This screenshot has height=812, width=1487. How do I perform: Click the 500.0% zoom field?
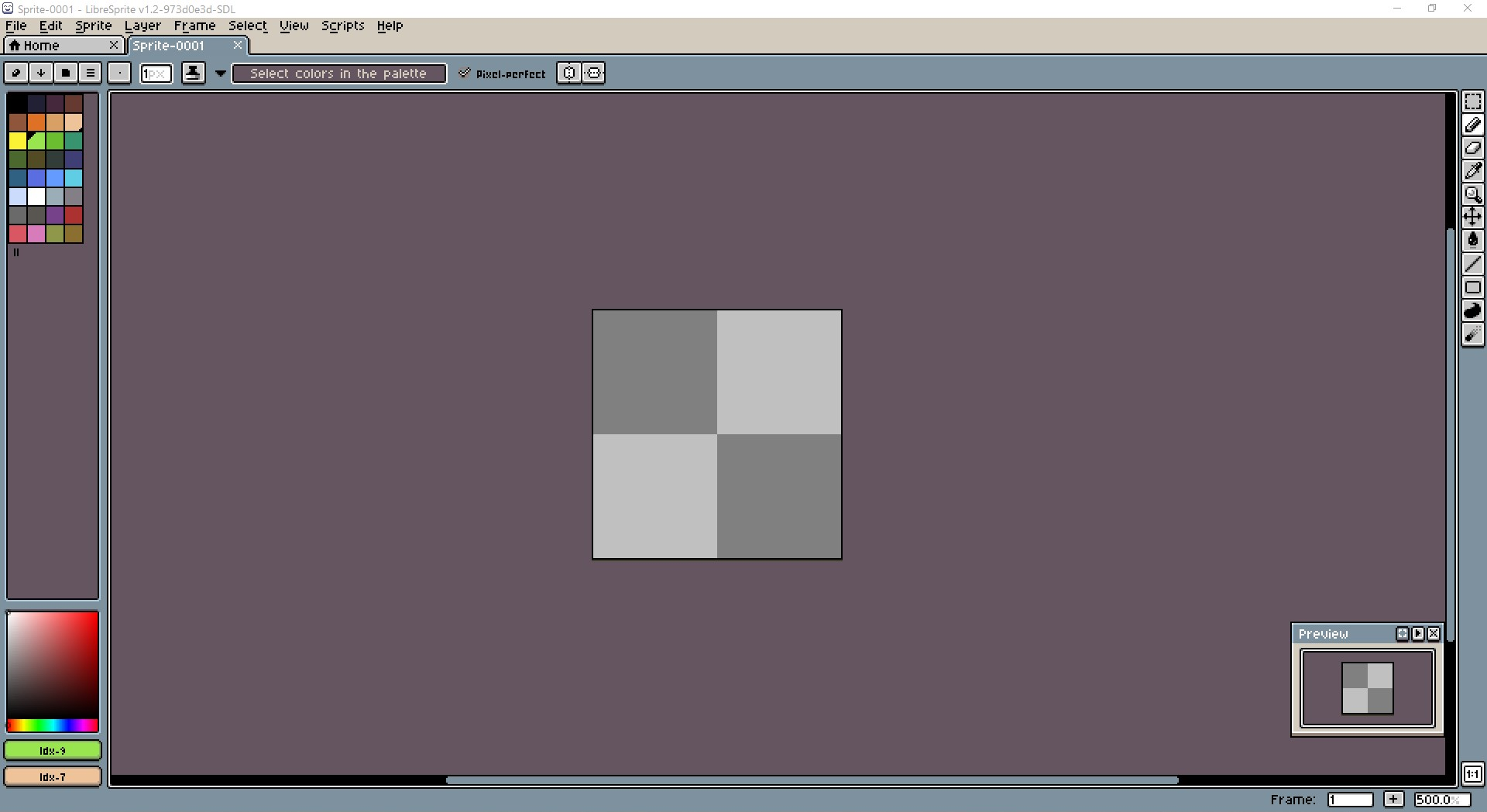pyautogui.click(x=1441, y=800)
